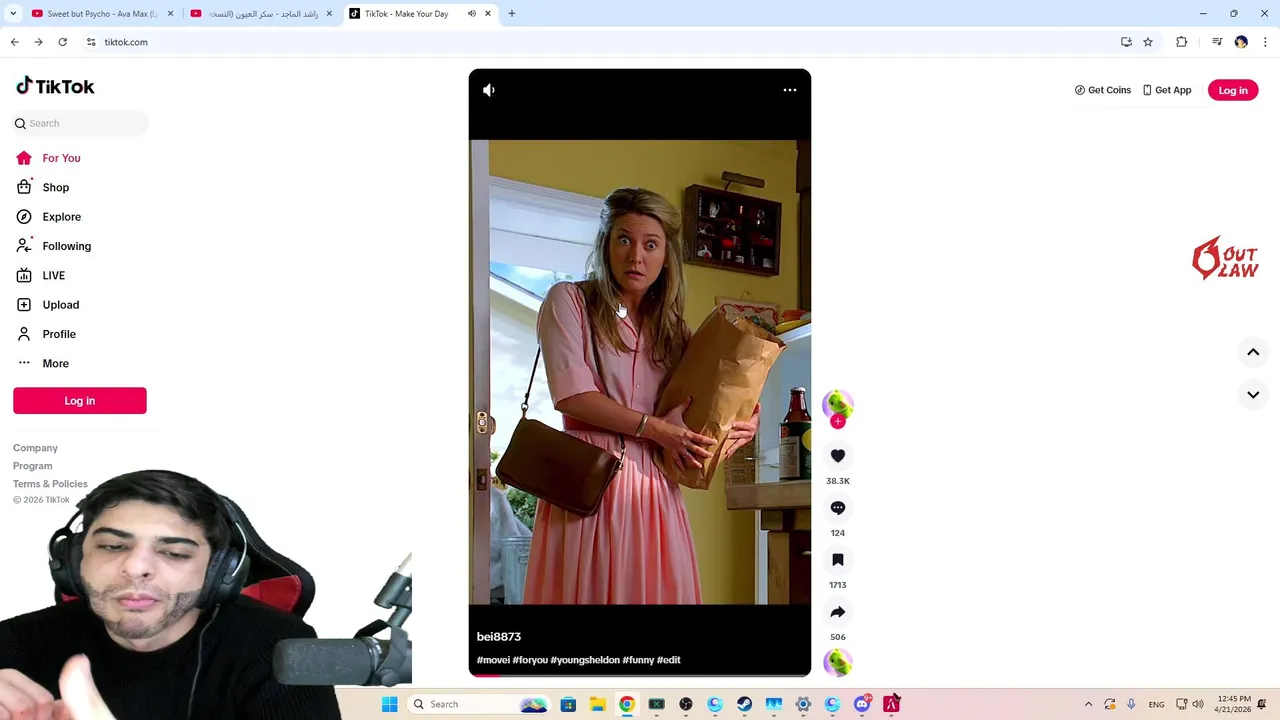Show hidden system tray icons
Image resolution: width=1280 pixels, height=720 pixels.
click(1088, 704)
